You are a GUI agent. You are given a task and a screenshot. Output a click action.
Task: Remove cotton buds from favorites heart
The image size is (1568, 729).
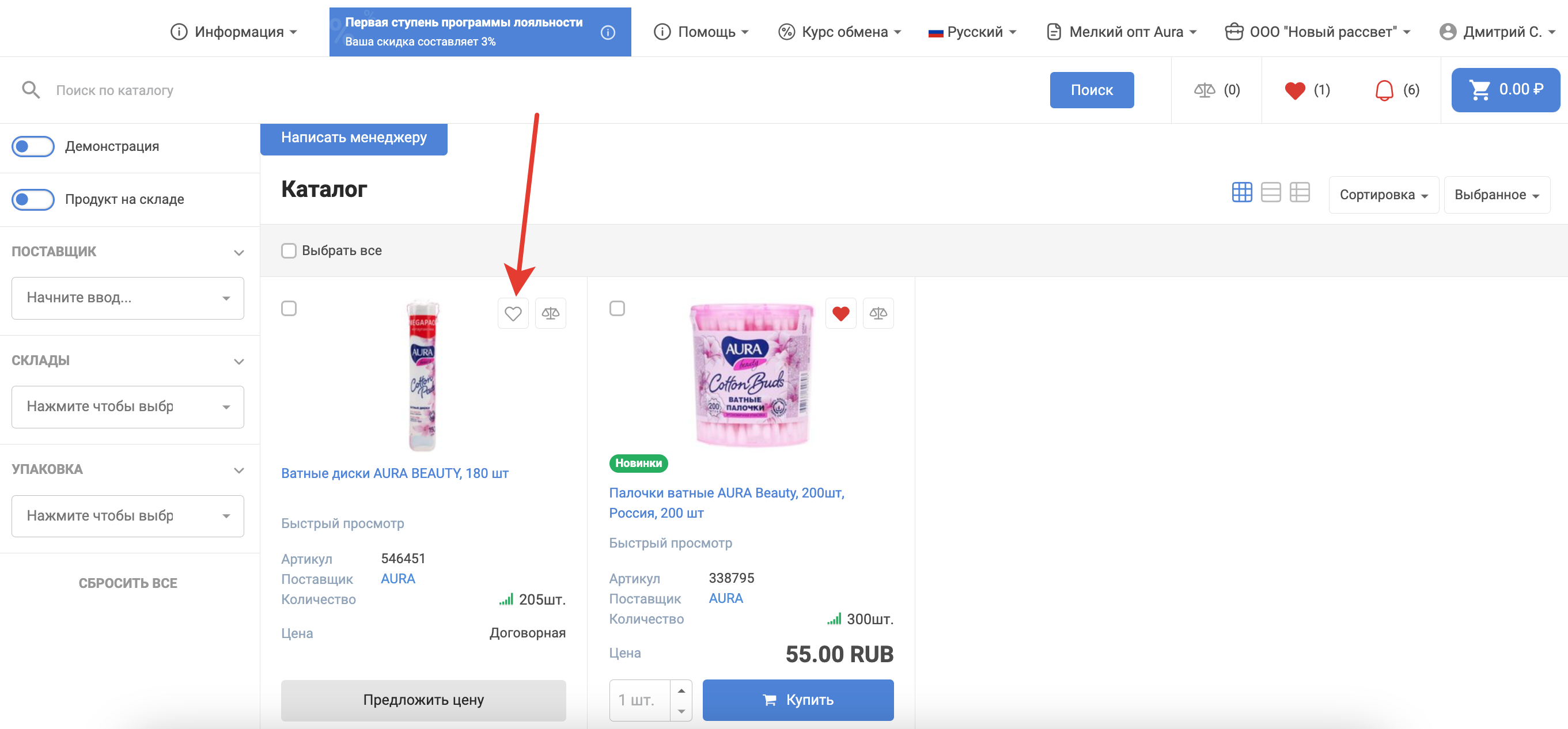coord(840,313)
